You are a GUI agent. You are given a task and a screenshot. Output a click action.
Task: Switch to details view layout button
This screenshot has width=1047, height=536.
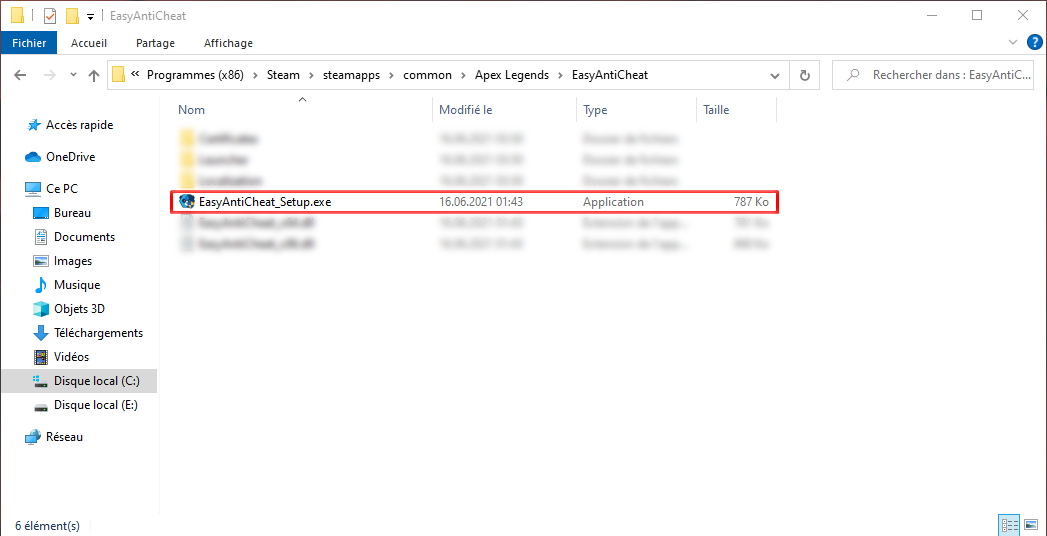click(1008, 525)
